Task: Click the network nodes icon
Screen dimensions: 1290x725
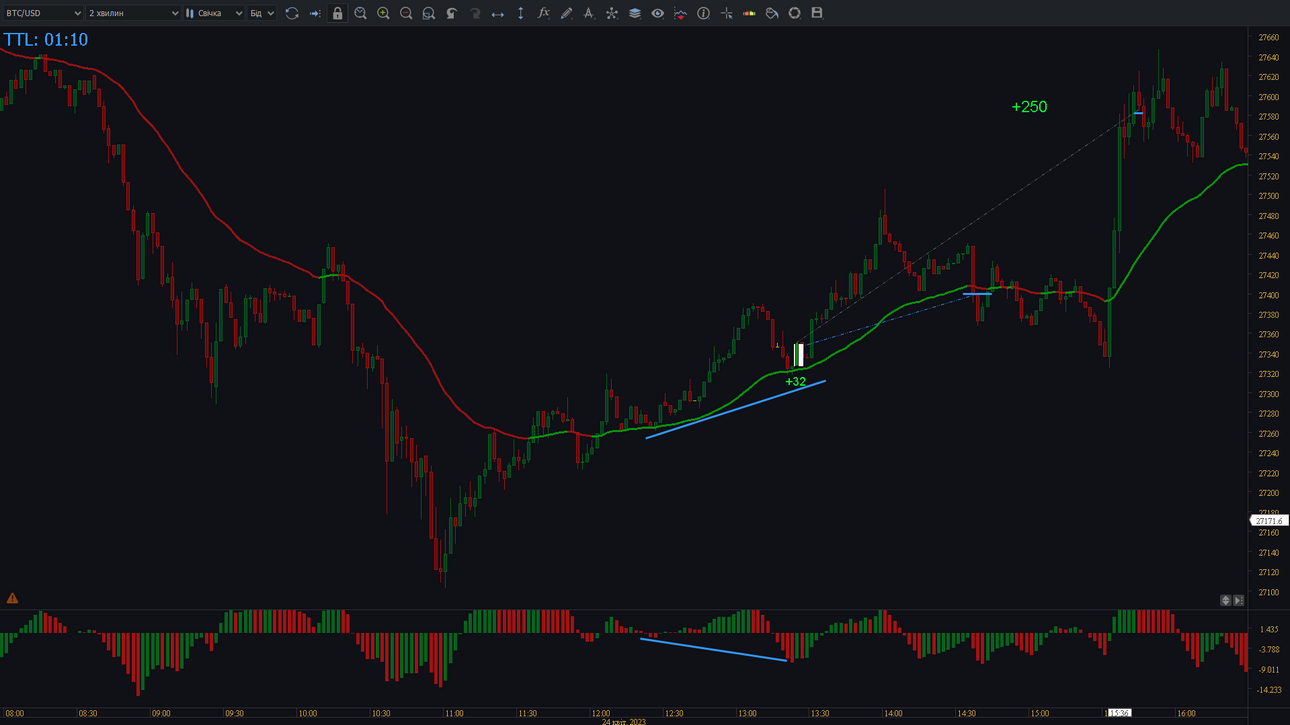Action: pos(612,13)
